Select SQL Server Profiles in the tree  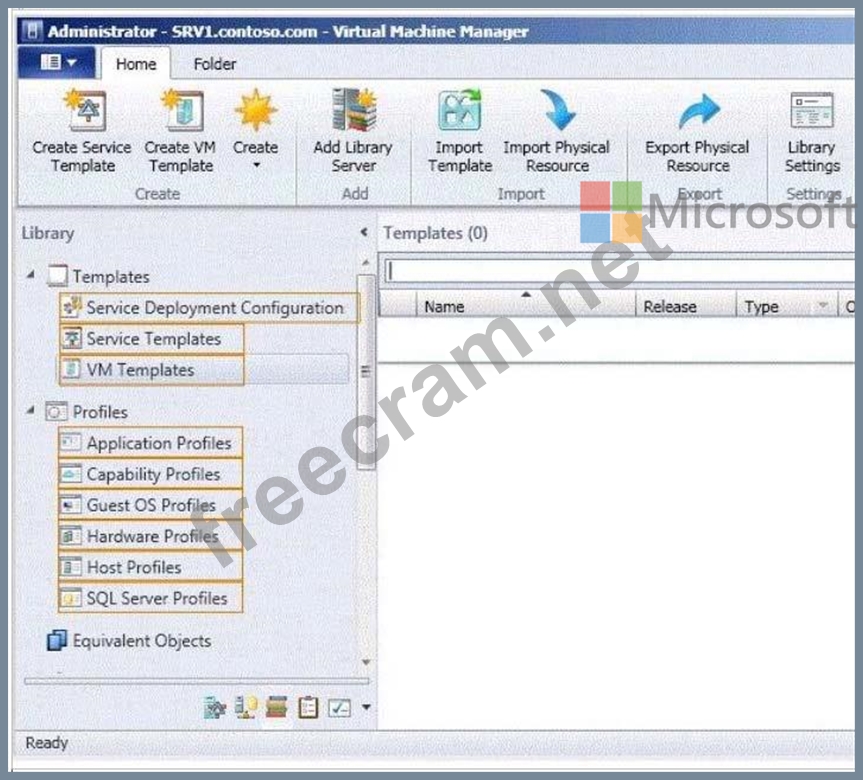click(150, 598)
